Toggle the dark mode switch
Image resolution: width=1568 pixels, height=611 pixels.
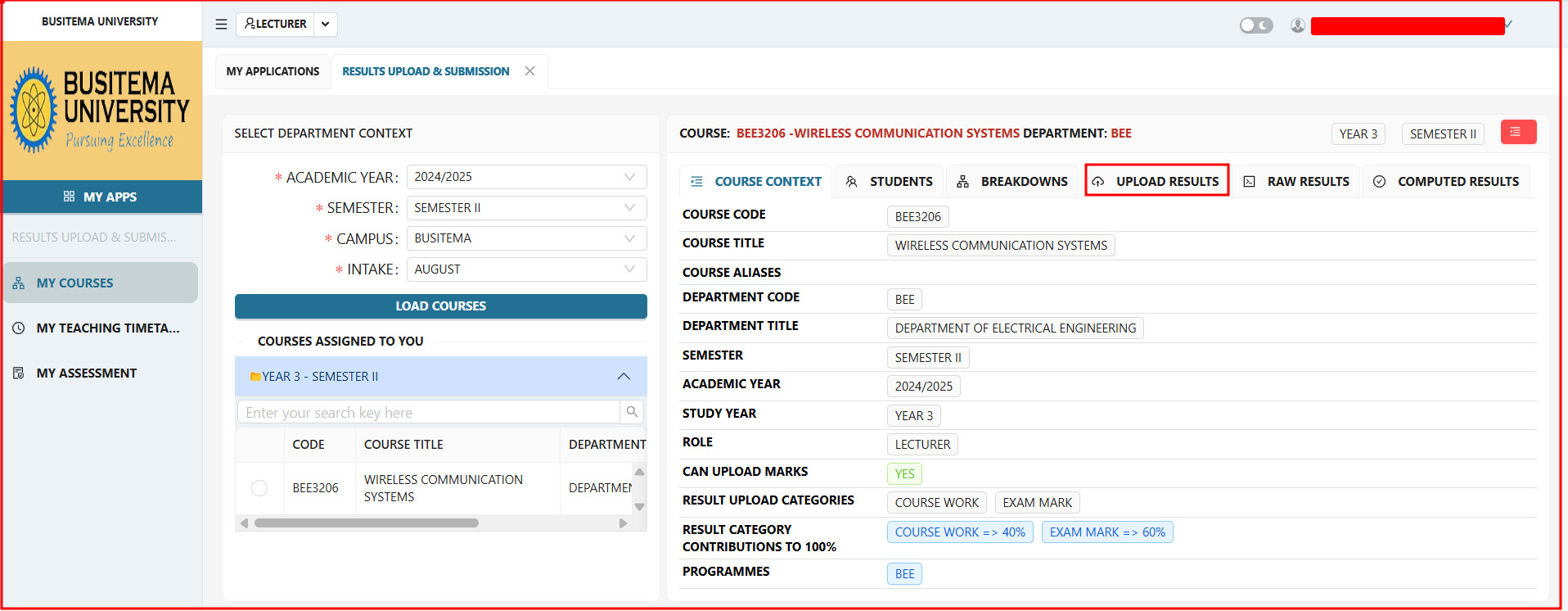click(x=1256, y=25)
